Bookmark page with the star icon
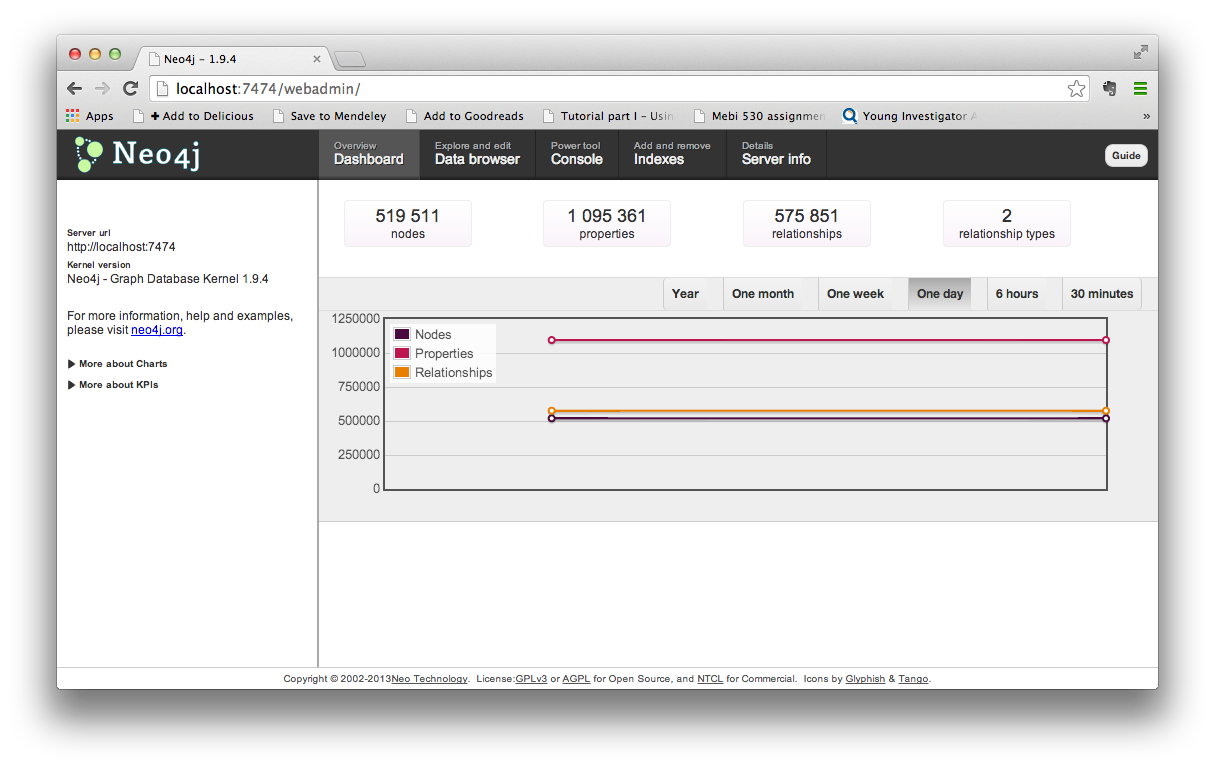Viewport: 1215px width, 768px height. pos(1076,89)
